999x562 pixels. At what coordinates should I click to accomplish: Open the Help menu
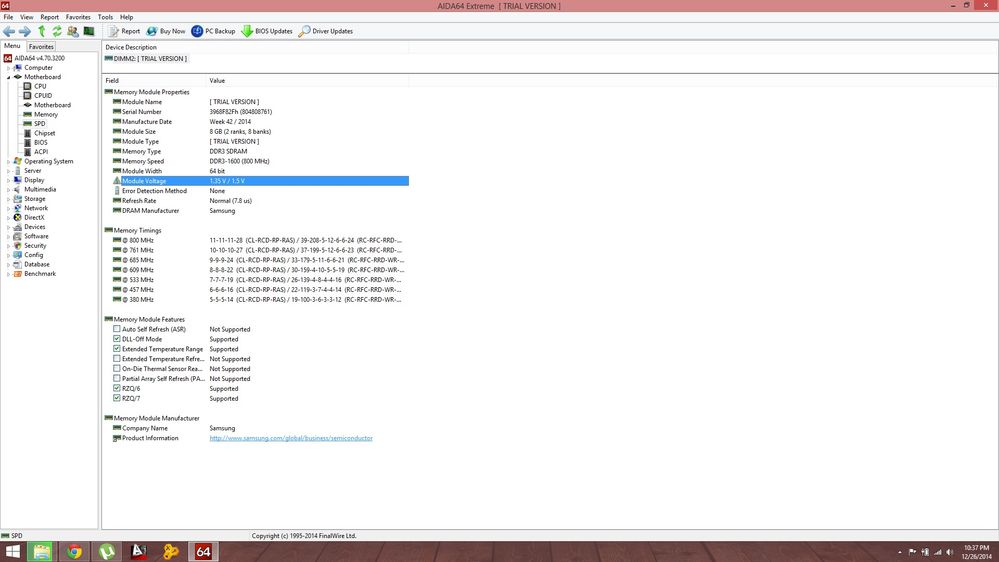point(127,17)
